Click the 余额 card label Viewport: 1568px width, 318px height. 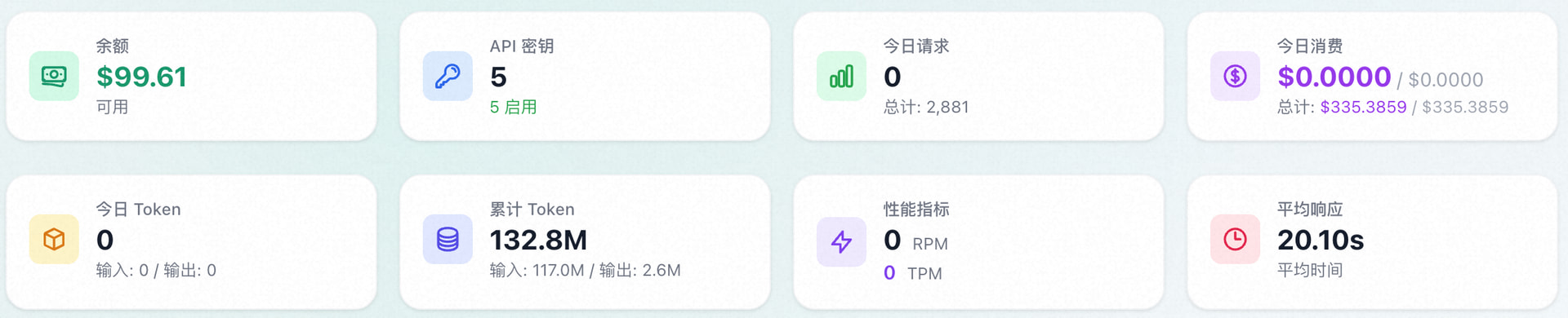click(x=112, y=46)
